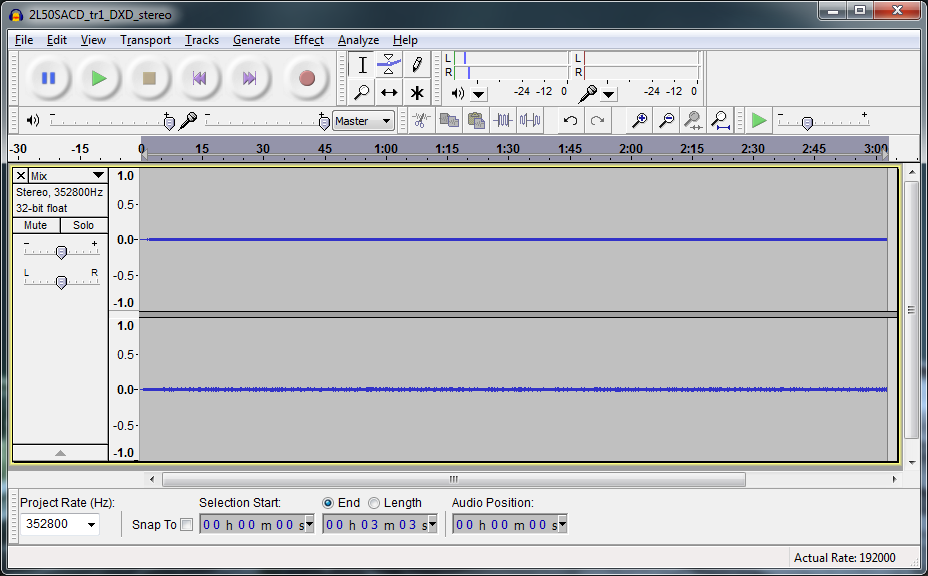Open input meter dropdown arrow
Image resolution: width=928 pixels, height=576 pixels.
(608, 94)
